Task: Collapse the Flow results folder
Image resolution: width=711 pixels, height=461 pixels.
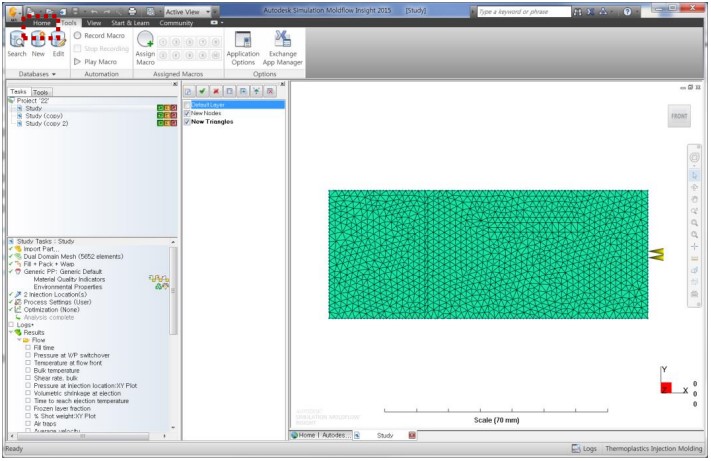Action: pos(19,340)
